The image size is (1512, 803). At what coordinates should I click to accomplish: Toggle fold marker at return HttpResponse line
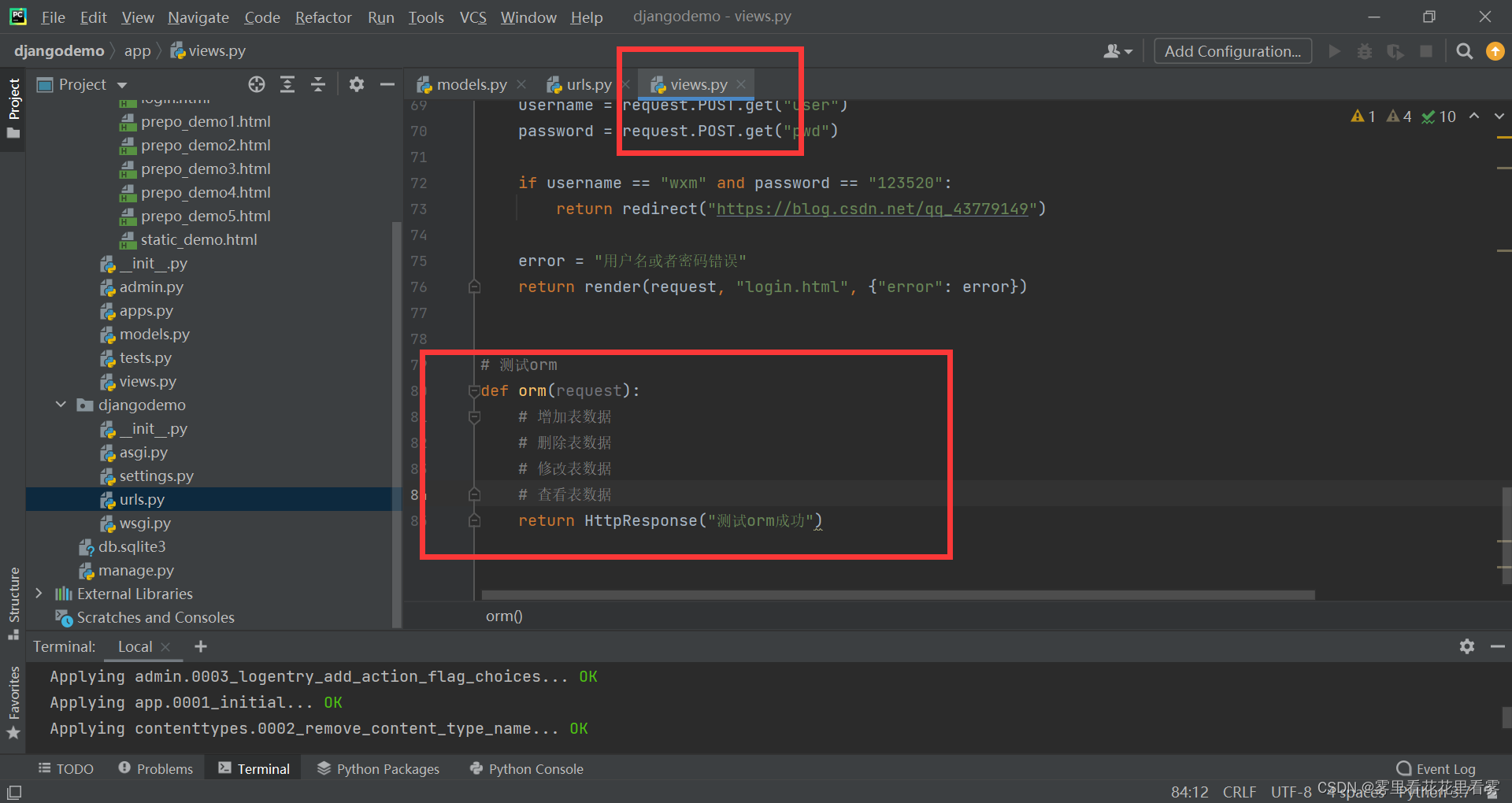point(474,521)
